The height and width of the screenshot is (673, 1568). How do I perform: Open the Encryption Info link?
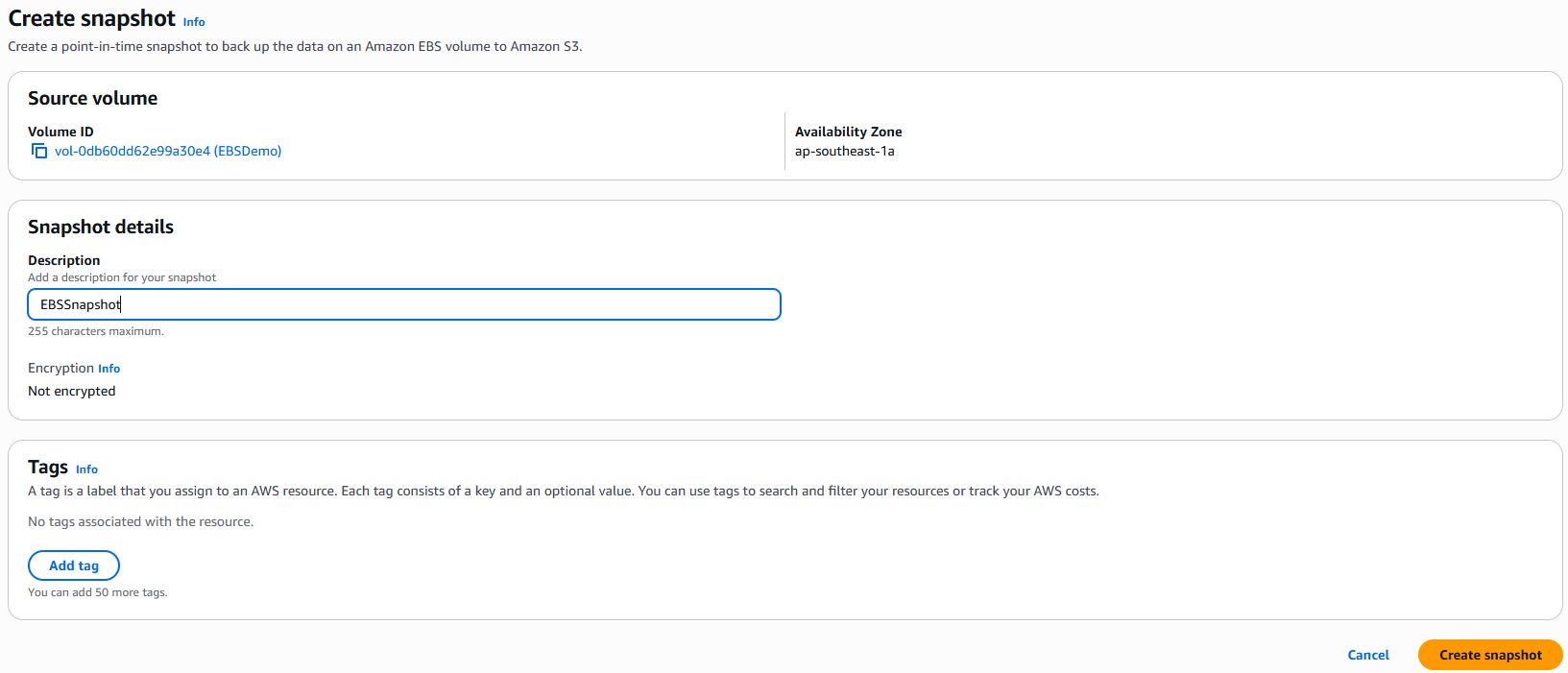point(109,369)
